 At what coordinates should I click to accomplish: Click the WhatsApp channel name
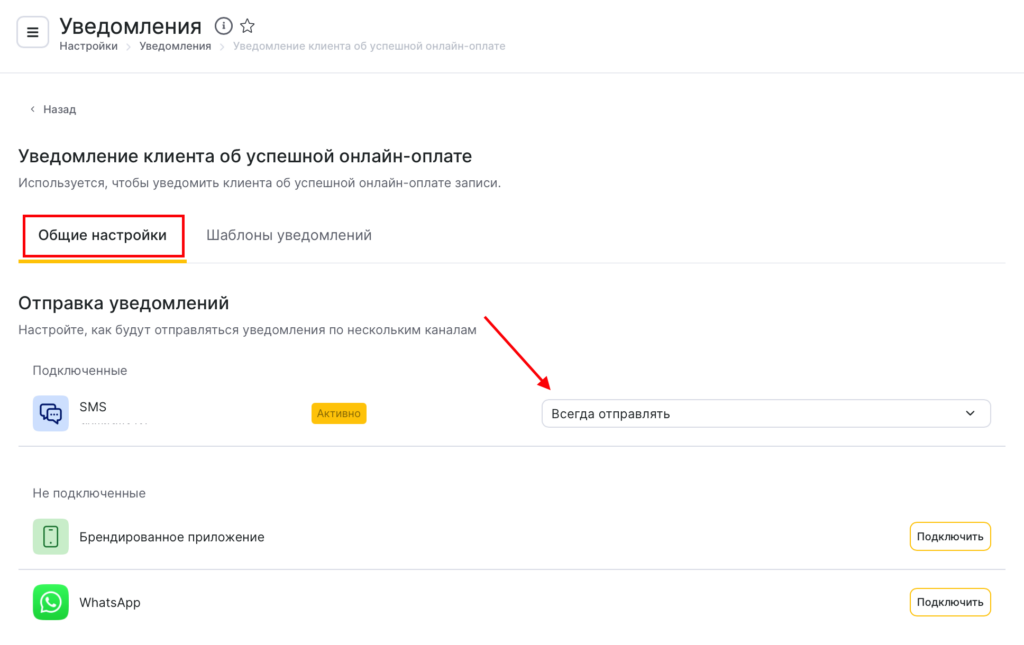pos(110,602)
